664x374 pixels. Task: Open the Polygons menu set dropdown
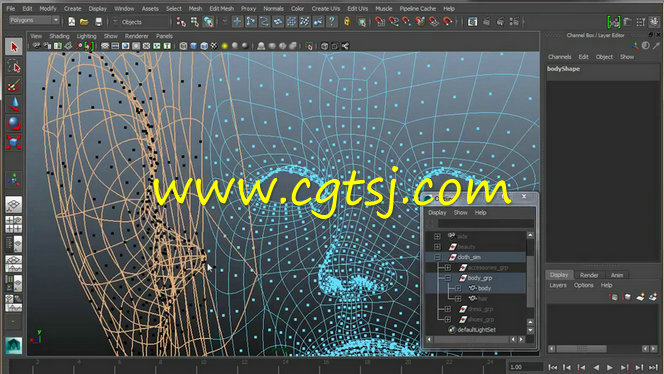pos(34,20)
